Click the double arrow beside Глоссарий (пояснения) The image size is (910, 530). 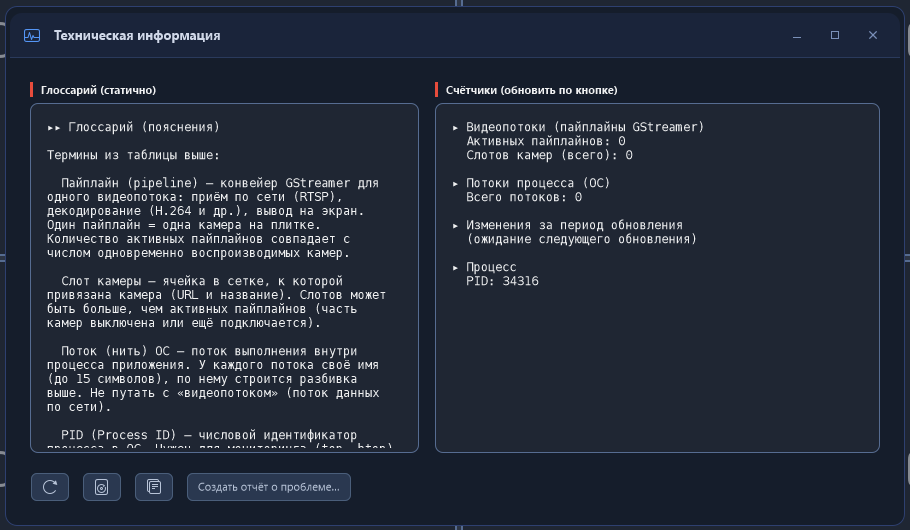[x=54, y=128]
